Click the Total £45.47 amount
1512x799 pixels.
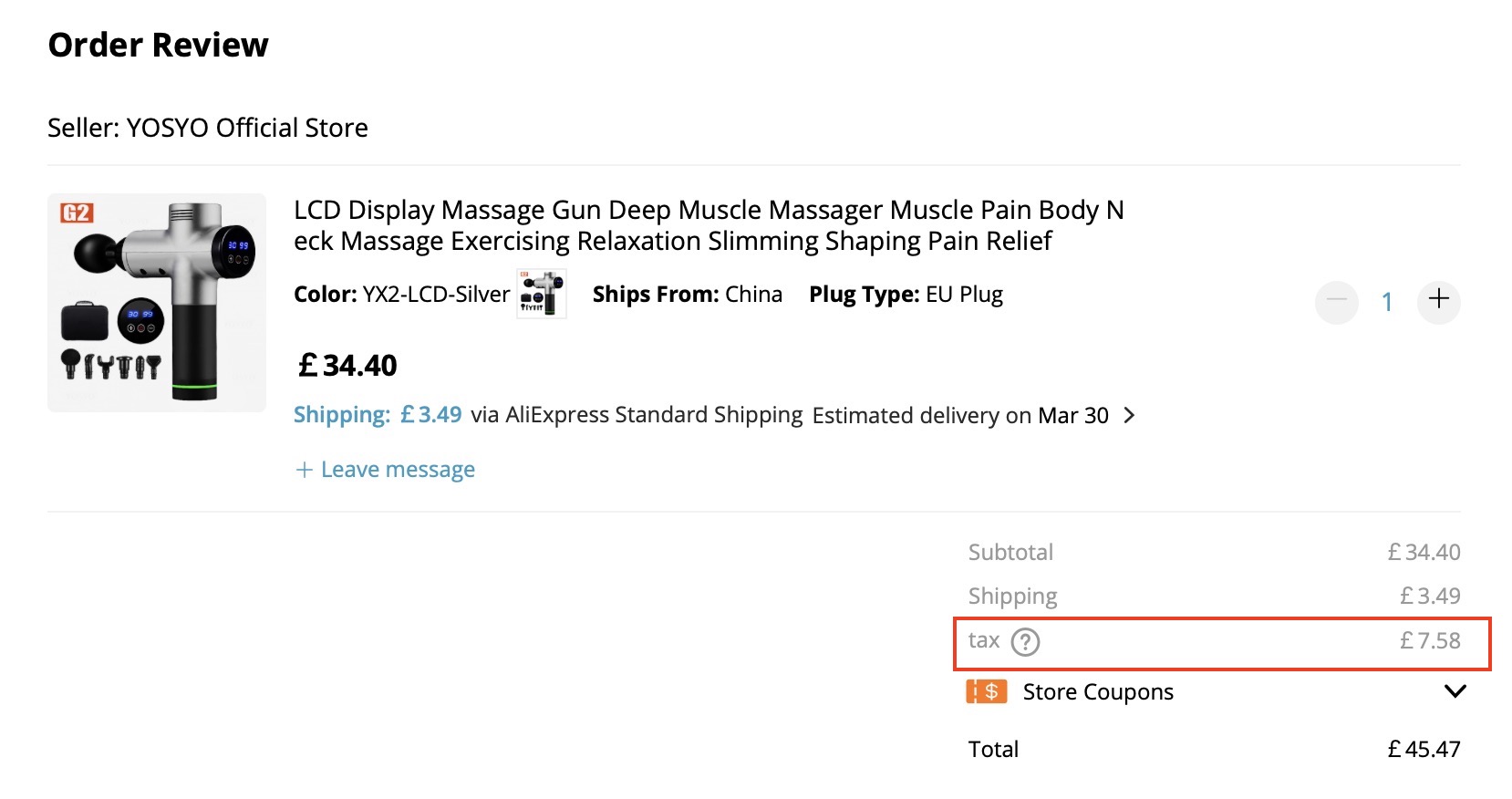(x=1424, y=749)
